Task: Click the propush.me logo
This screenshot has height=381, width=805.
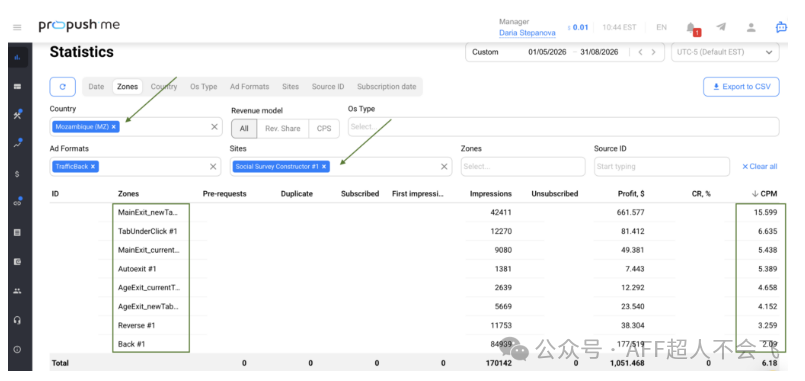Action: click(79, 26)
